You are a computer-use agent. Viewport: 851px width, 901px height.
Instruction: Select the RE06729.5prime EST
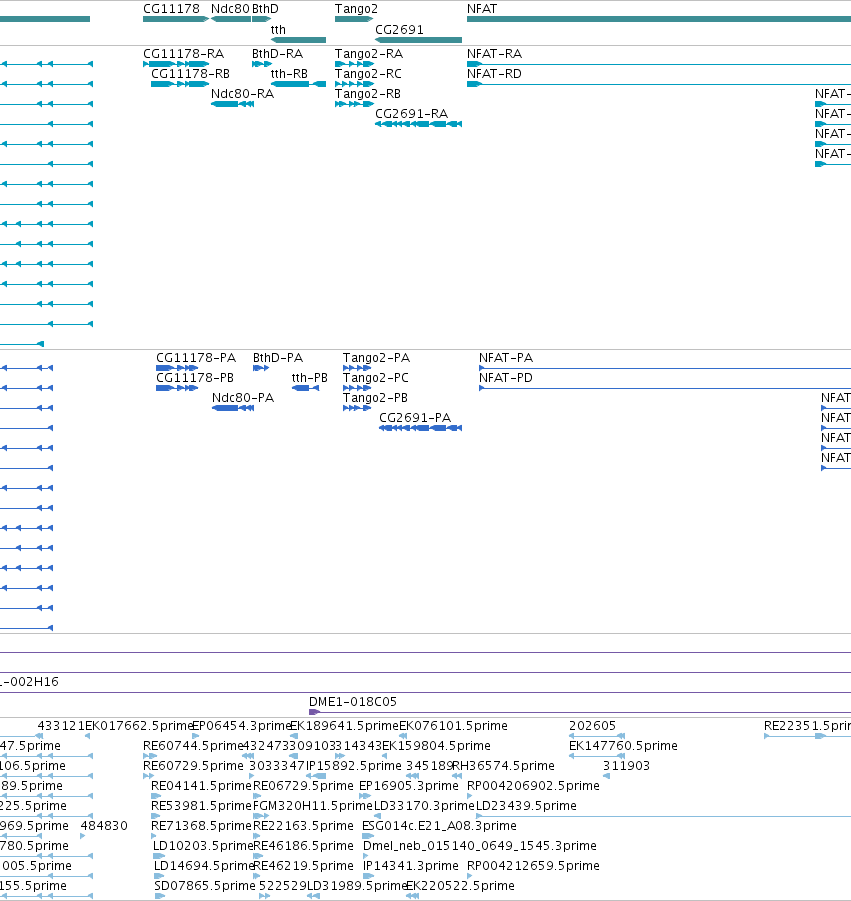256,796
